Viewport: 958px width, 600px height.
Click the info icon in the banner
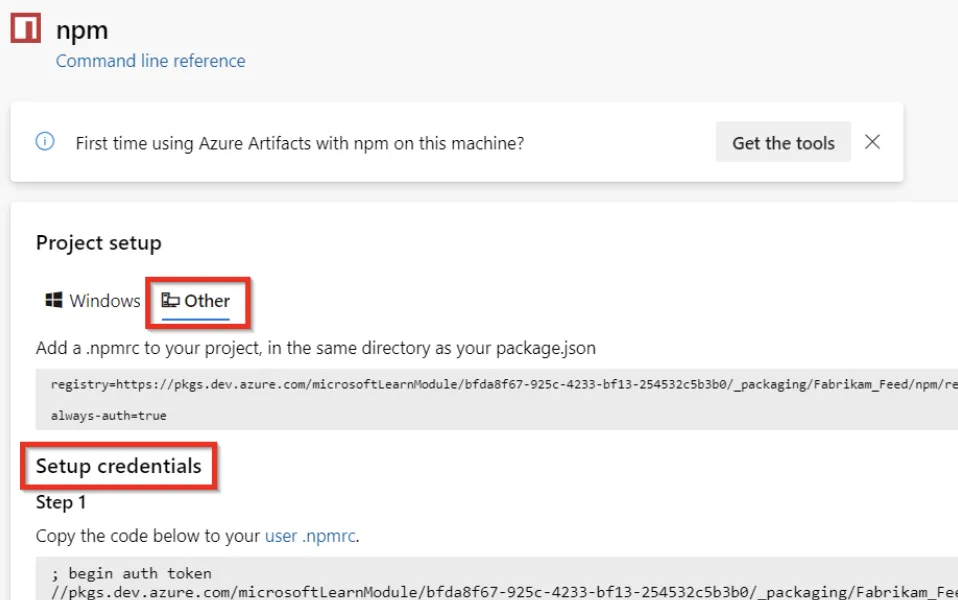[45, 142]
